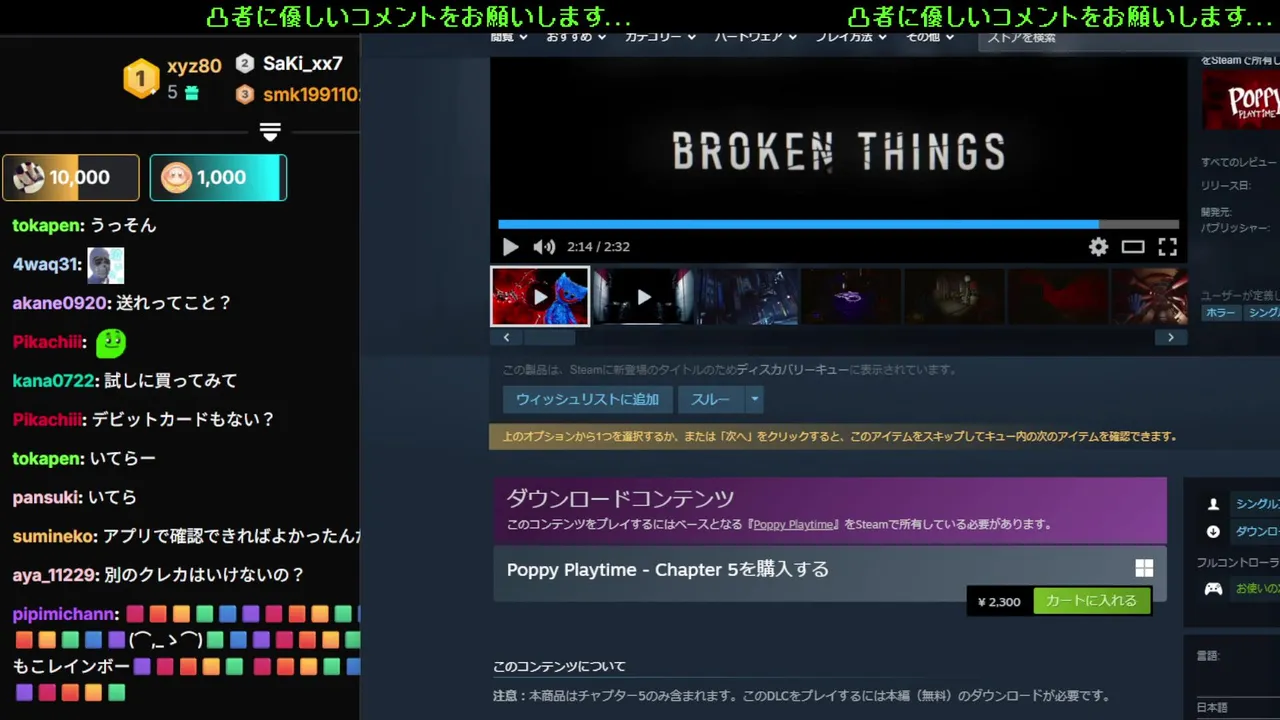Click chat username akane0920
This screenshot has height=720, width=1280.
coord(59,303)
